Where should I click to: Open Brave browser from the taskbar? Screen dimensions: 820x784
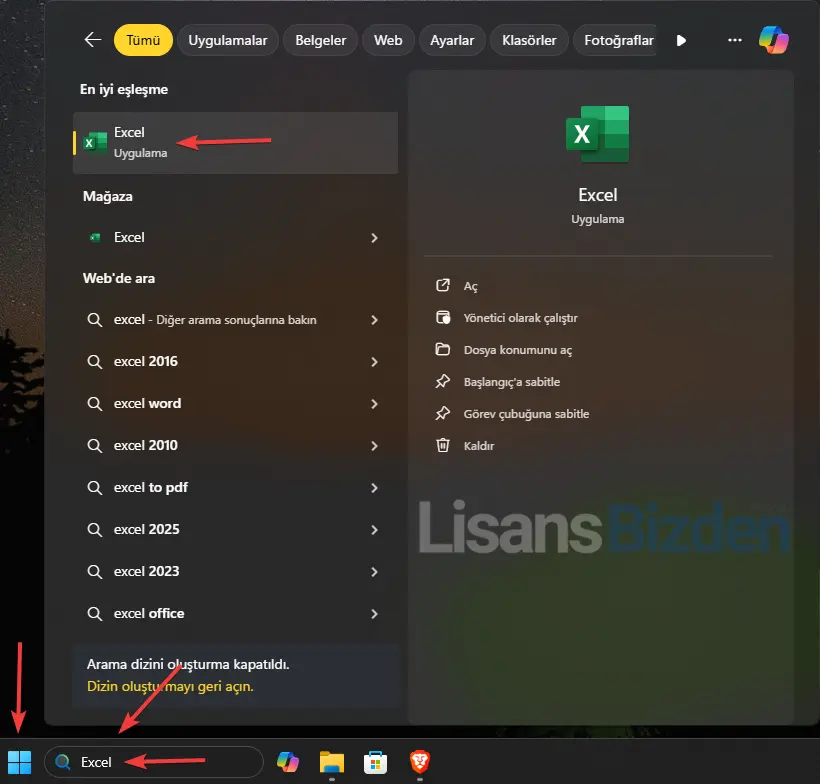tap(419, 762)
